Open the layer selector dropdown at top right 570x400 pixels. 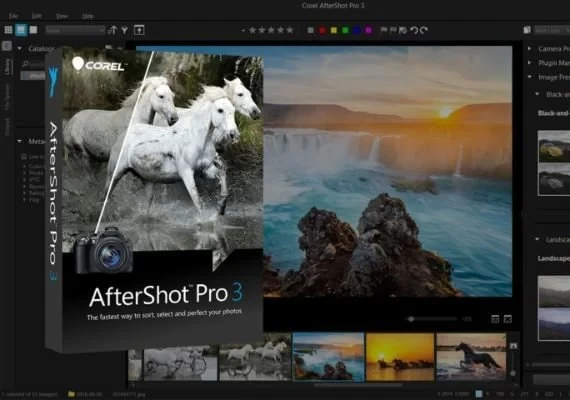(552, 31)
